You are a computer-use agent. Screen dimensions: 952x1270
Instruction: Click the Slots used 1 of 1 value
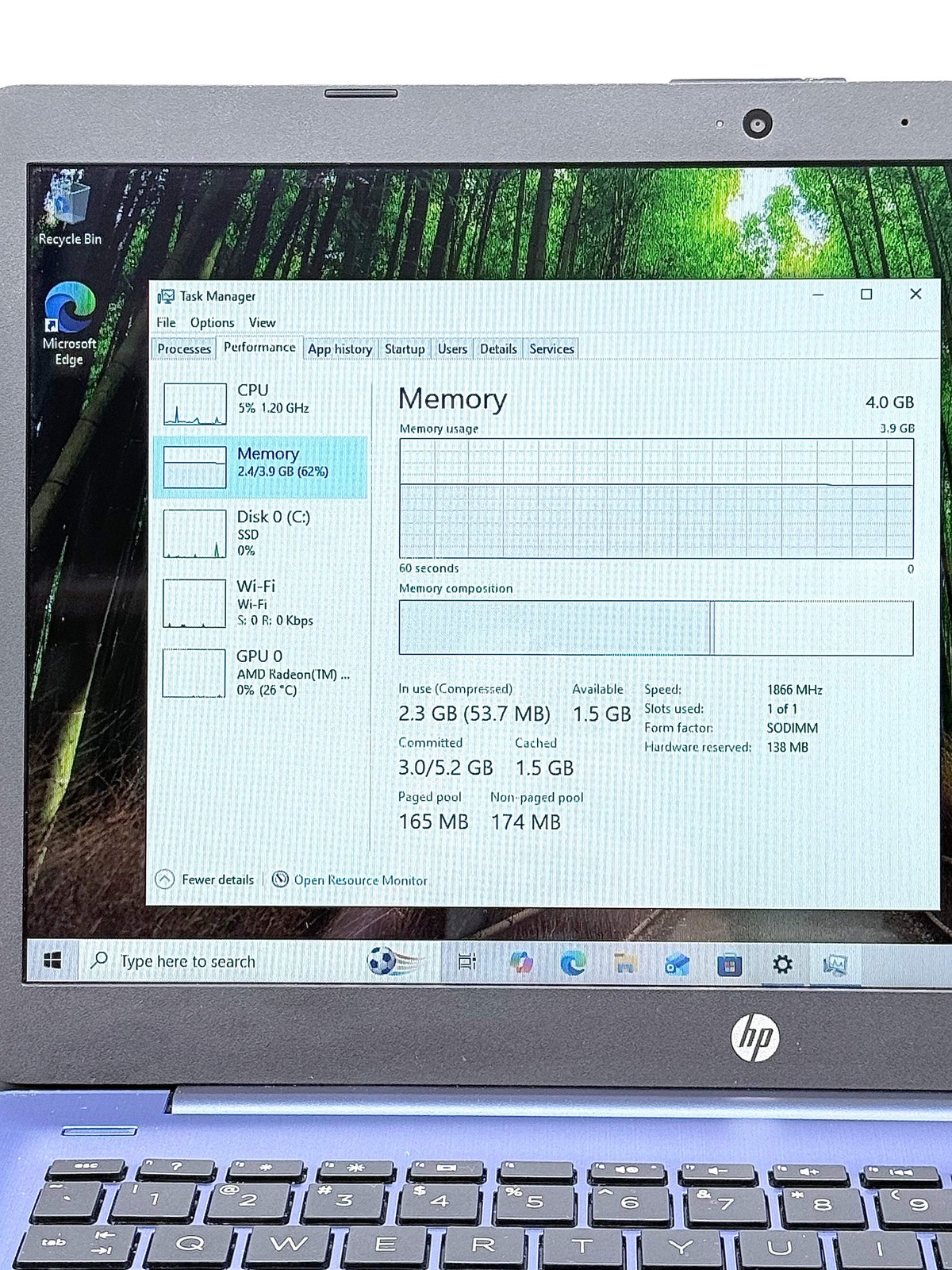781,709
